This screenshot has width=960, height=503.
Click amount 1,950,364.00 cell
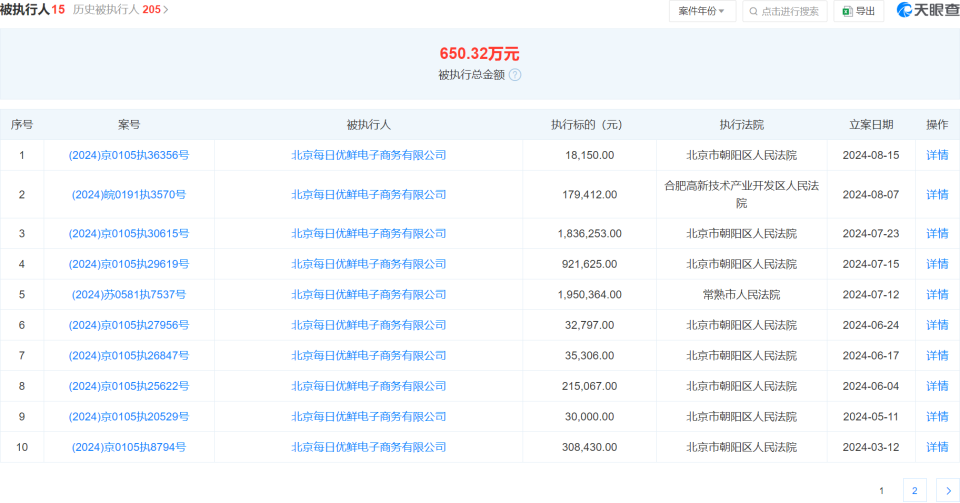click(590, 295)
